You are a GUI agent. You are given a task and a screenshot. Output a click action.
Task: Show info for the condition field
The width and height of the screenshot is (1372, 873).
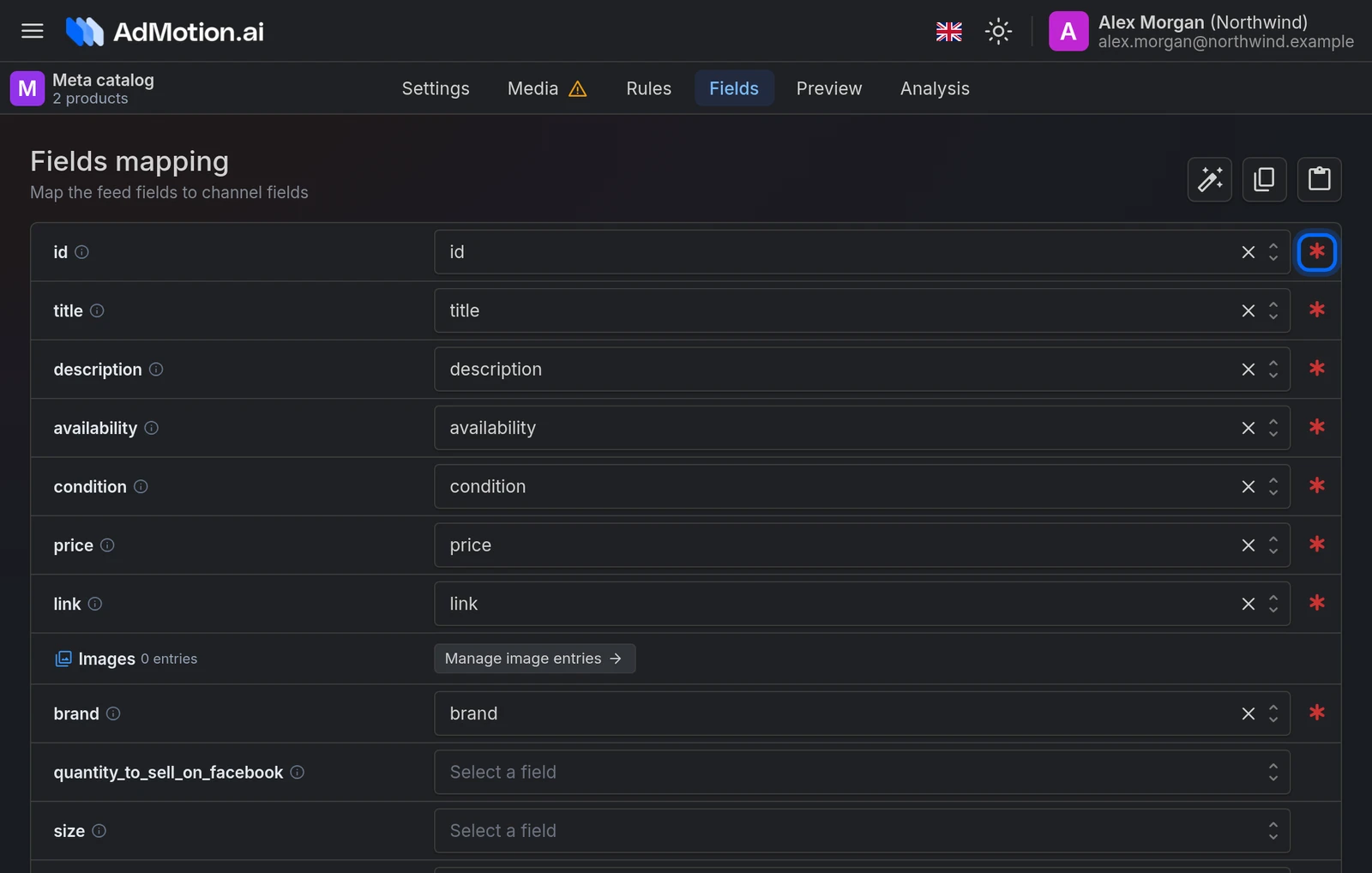pos(141,486)
